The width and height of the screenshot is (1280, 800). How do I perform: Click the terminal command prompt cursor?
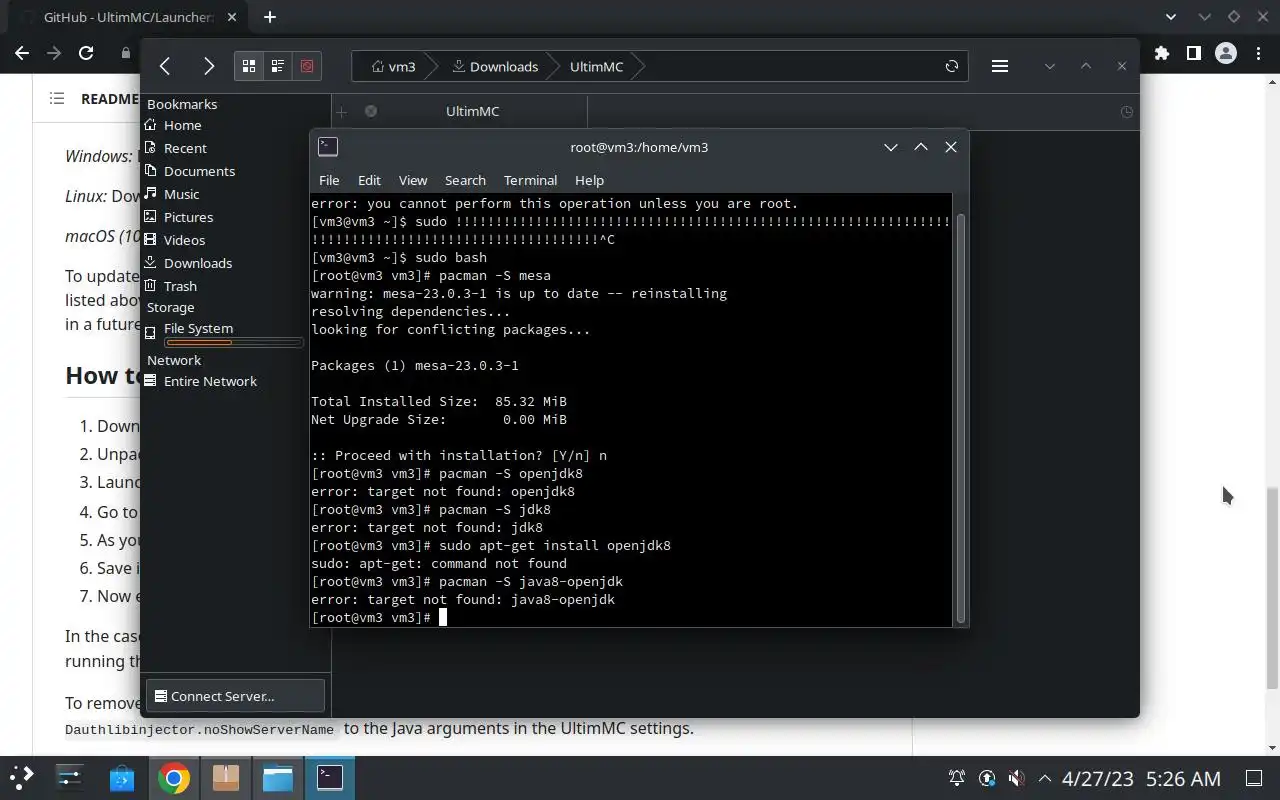click(x=443, y=617)
